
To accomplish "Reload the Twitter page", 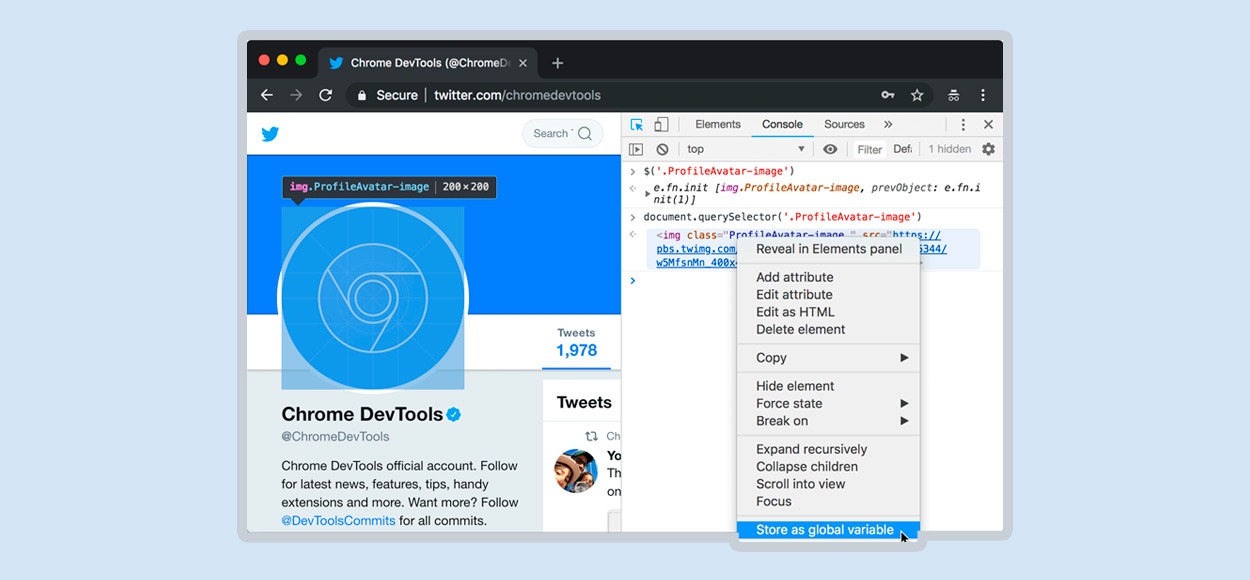I will click(x=325, y=95).
